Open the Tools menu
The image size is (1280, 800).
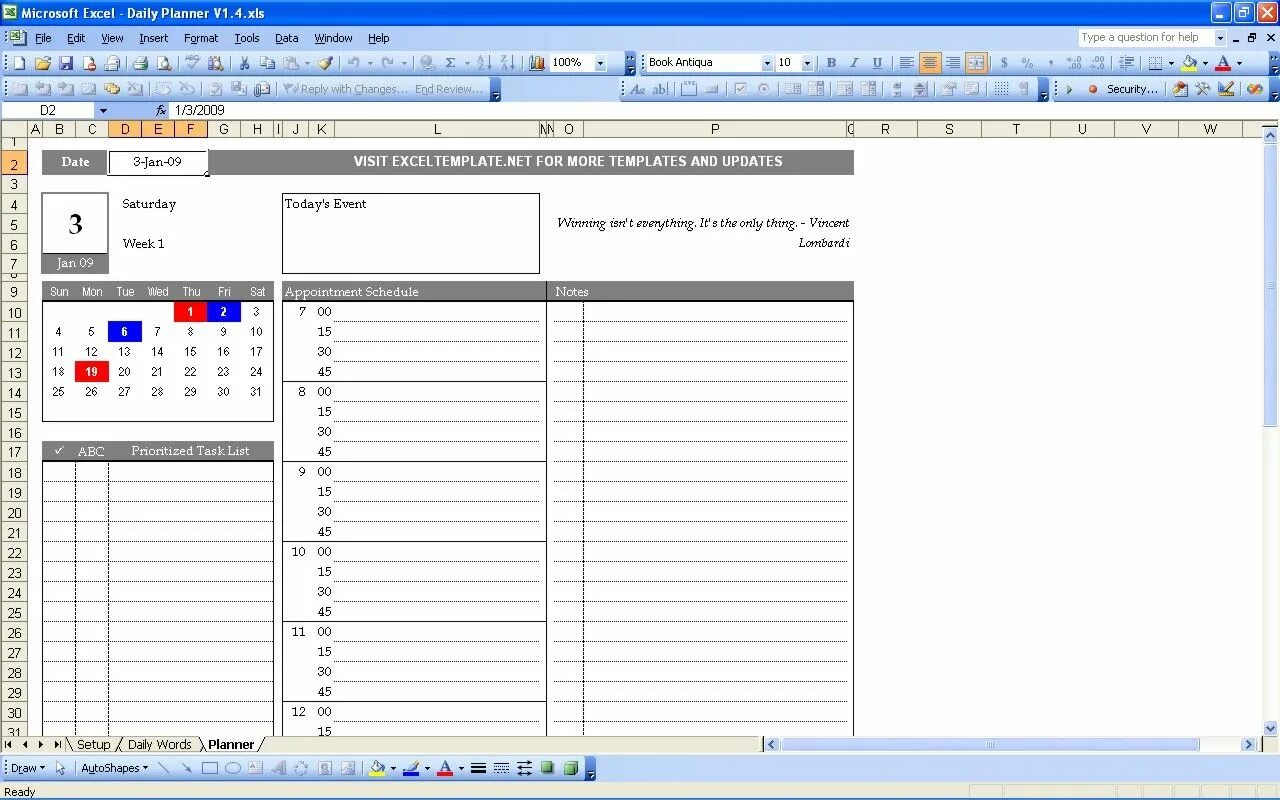[247, 38]
